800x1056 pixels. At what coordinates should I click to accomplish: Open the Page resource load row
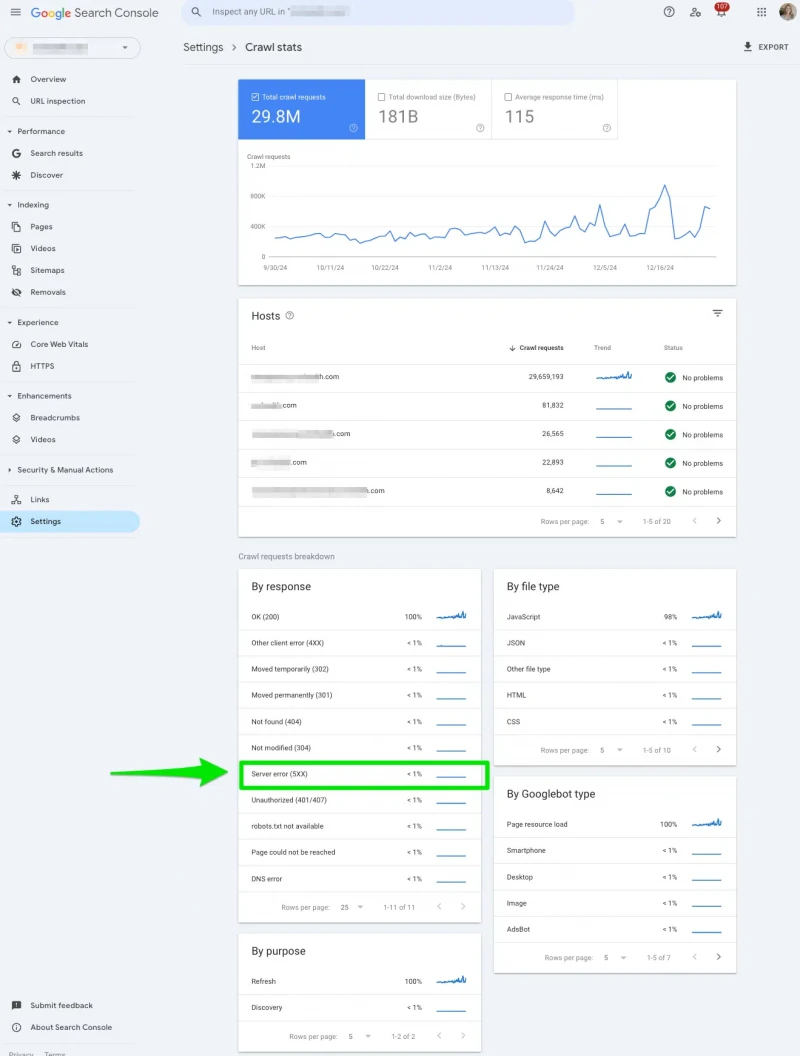click(x=614, y=824)
